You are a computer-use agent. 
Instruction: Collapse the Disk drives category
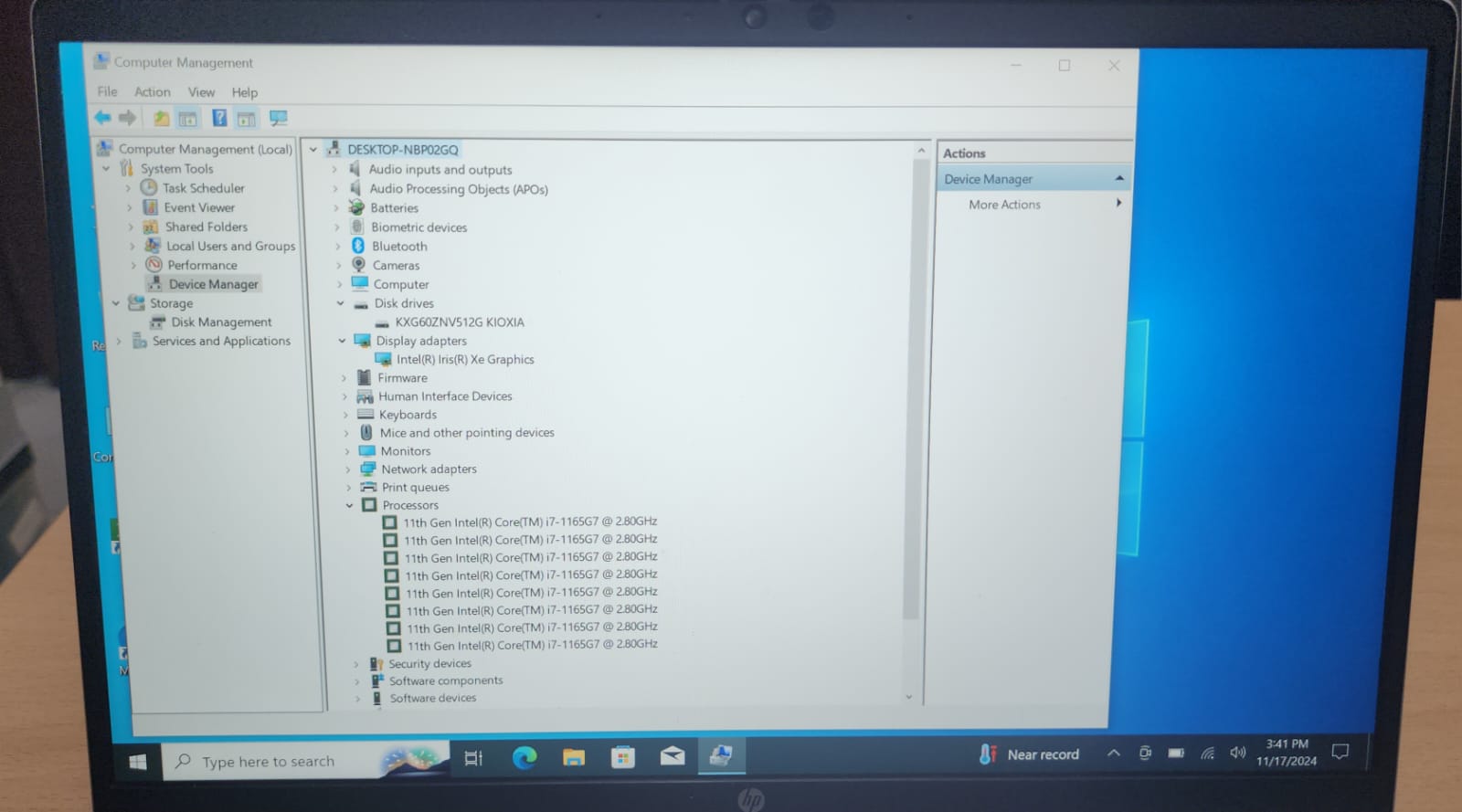[x=340, y=303]
